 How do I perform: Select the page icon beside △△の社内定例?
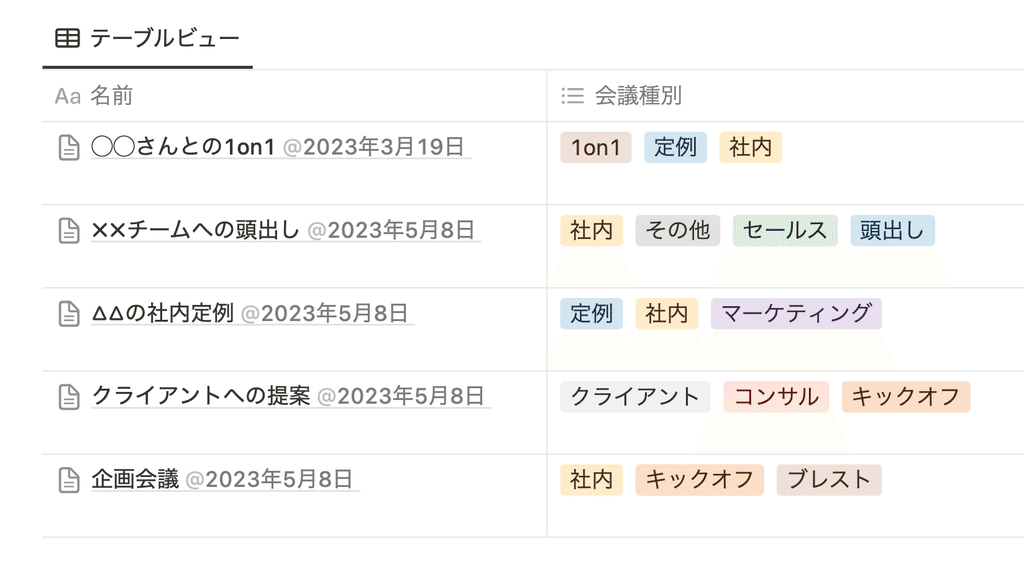click(x=69, y=314)
